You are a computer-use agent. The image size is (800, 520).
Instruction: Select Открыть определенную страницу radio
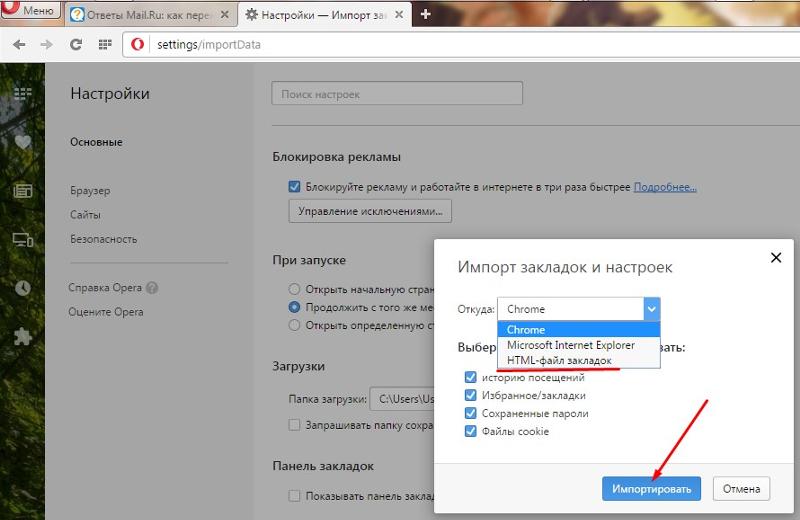click(x=294, y=325)
